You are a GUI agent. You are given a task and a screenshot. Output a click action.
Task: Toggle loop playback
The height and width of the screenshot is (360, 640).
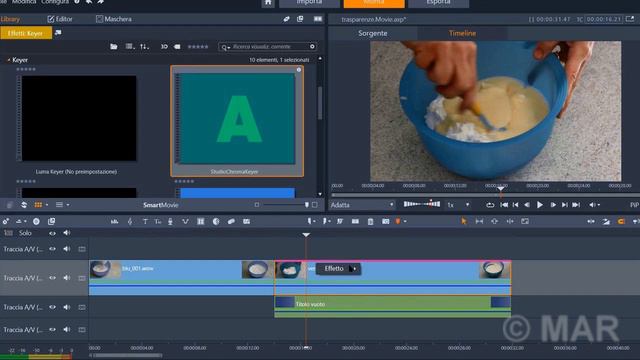tap(490, 205)
